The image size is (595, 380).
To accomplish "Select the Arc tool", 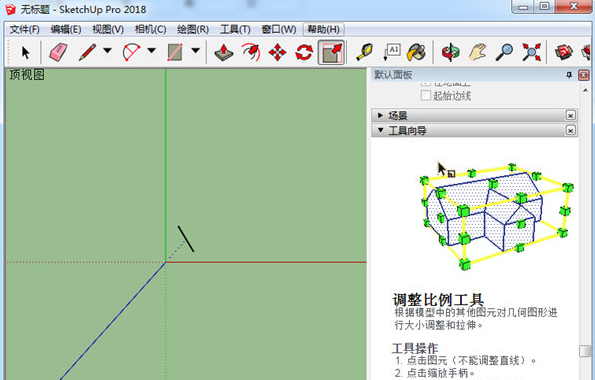I will coord(131,52).
